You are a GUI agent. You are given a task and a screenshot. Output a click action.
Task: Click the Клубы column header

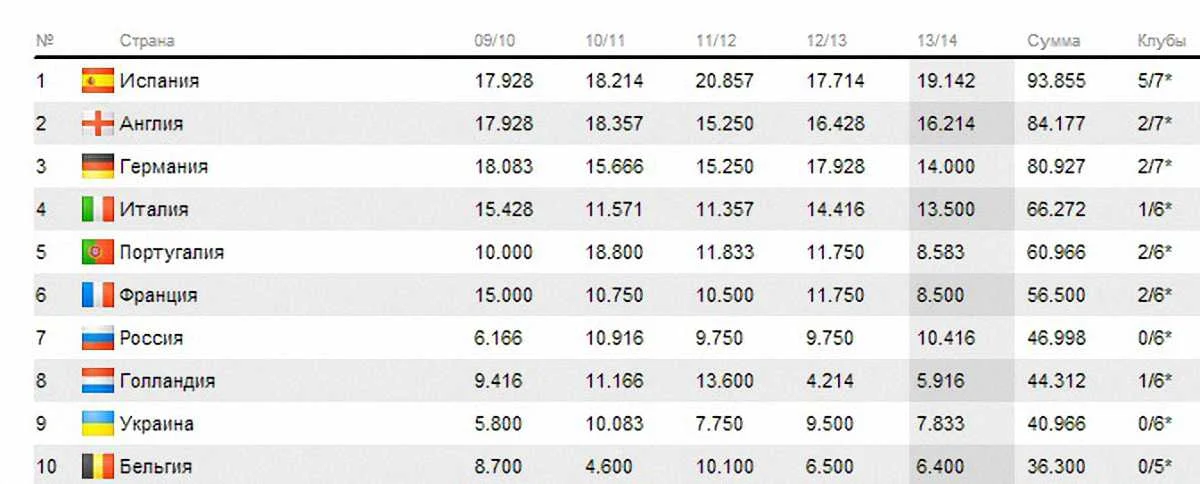(x=1161, y=41)
